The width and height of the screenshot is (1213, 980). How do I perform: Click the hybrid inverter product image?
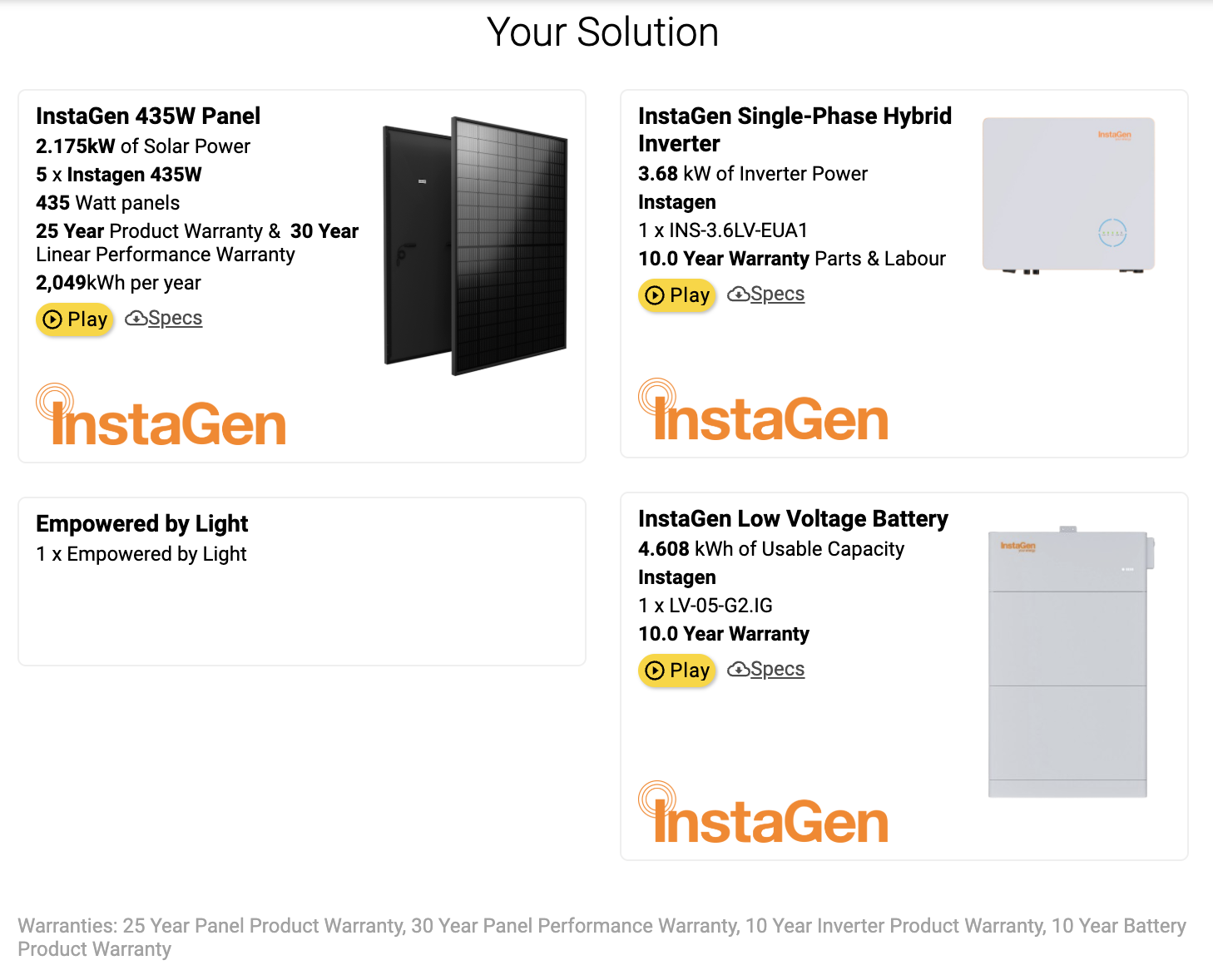click(x=1068, y=196)
